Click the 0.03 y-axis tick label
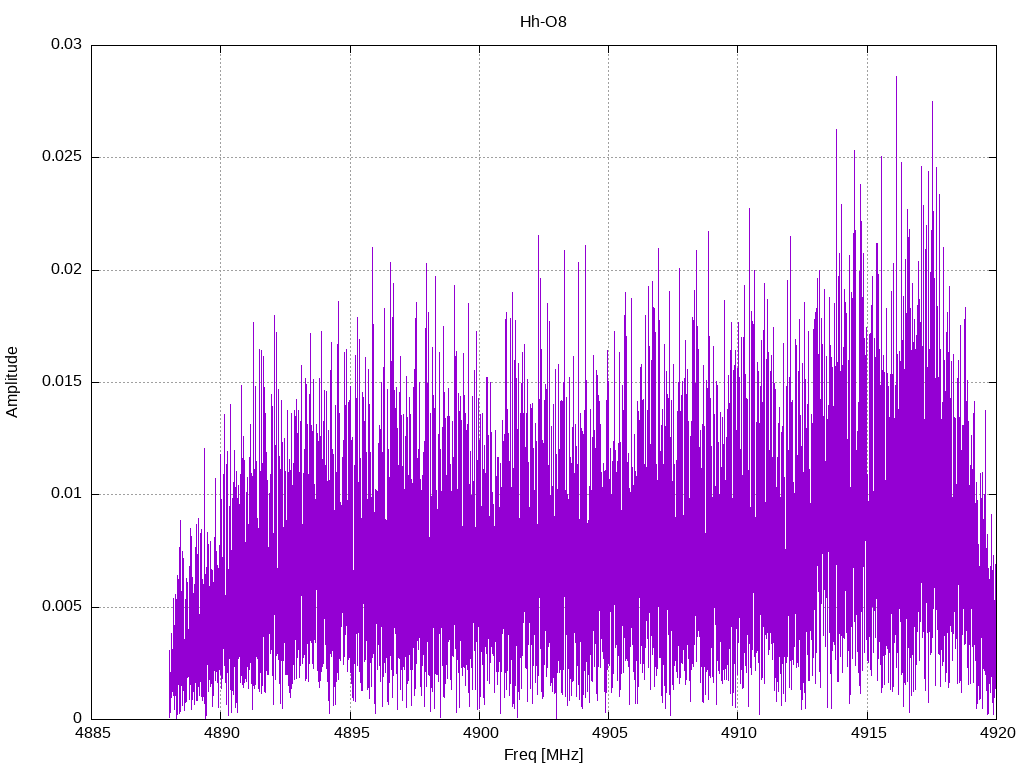 click(x=67, y=44)
